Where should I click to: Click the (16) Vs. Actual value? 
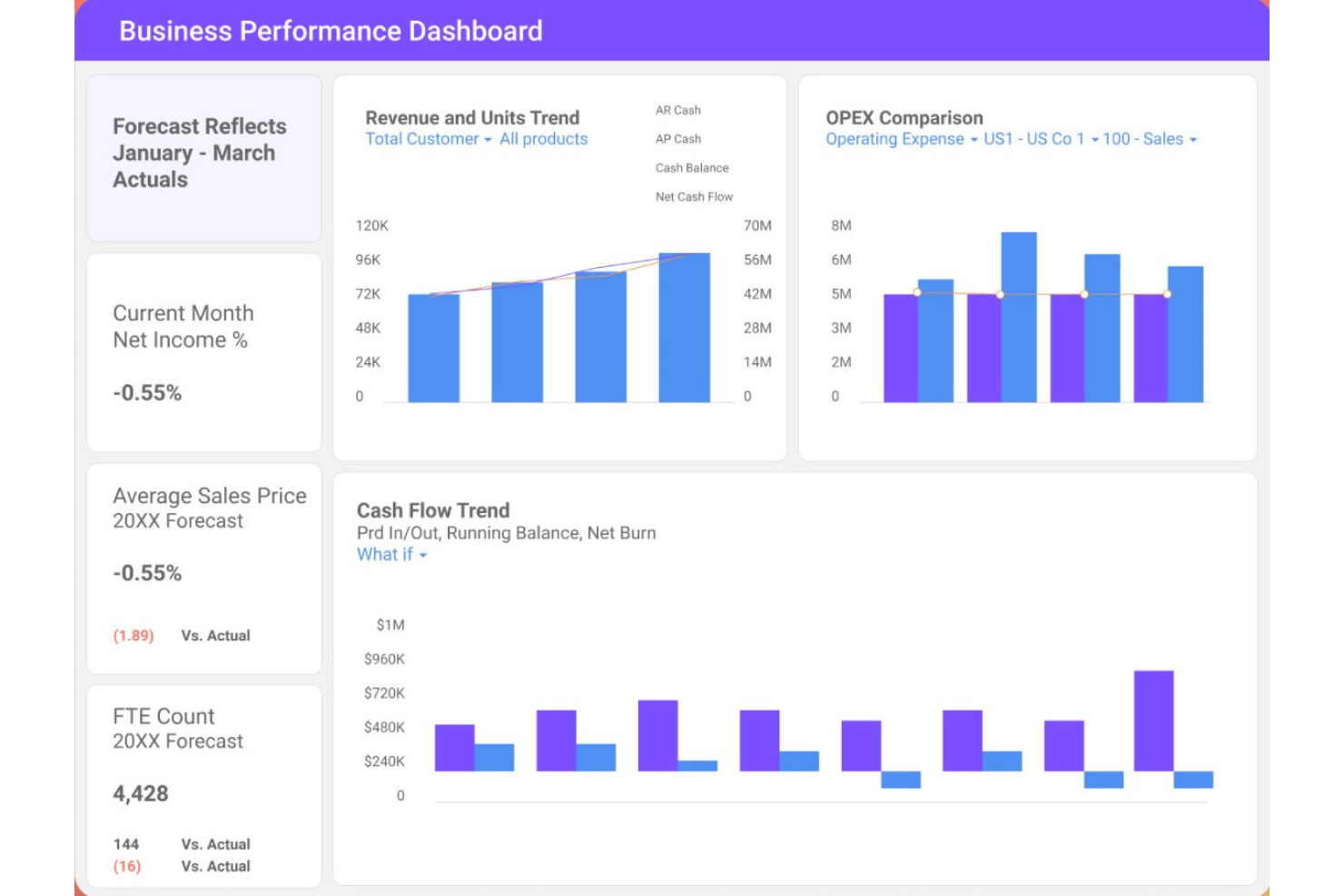[x=127, y=866]
